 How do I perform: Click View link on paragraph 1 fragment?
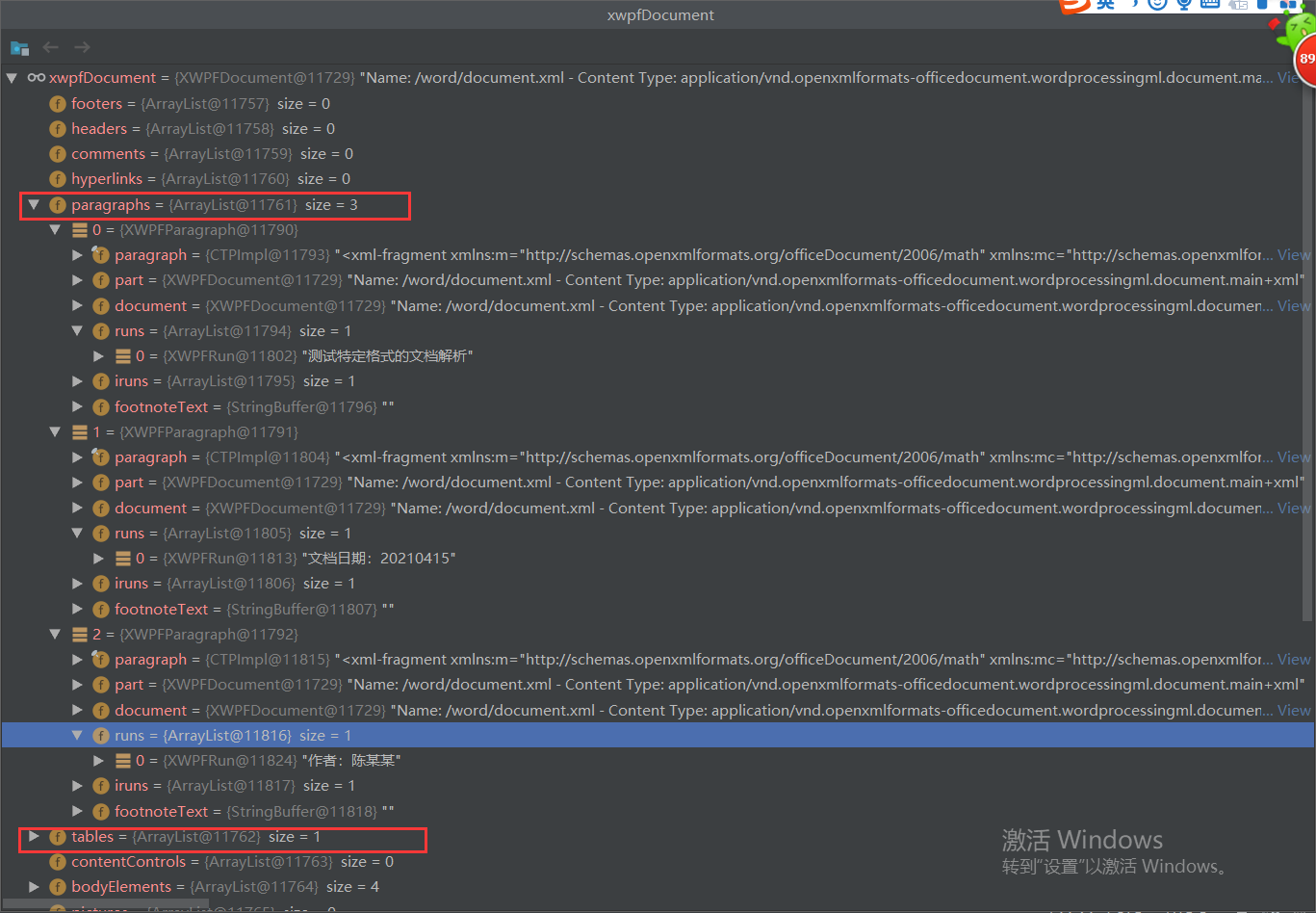click(1293, 456)
